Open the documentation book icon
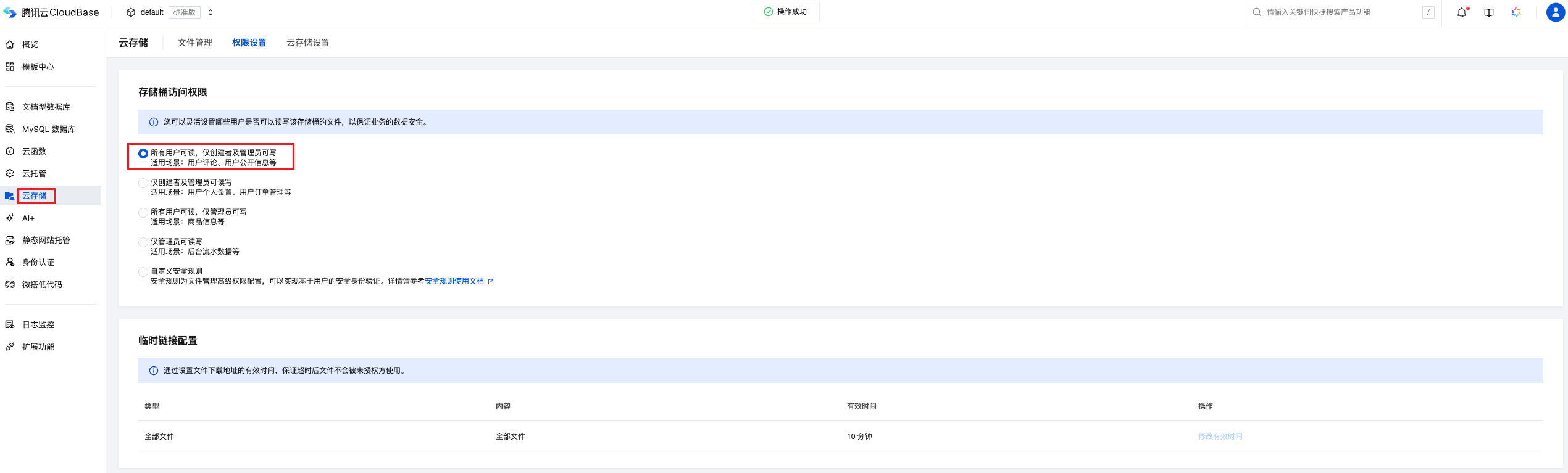Image resolution: width=1568 pixels, height=473 pixels. coord(1489,12)
